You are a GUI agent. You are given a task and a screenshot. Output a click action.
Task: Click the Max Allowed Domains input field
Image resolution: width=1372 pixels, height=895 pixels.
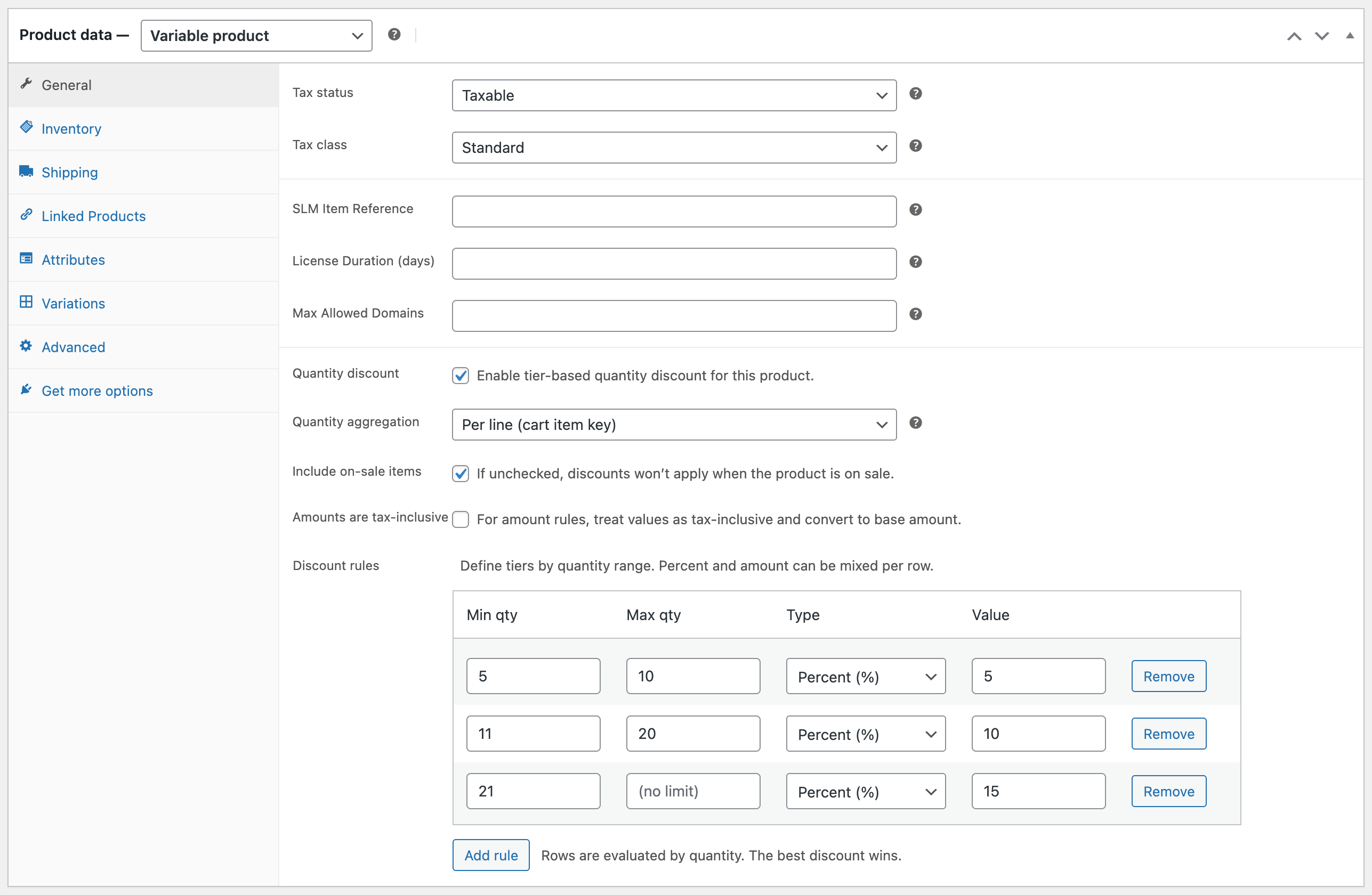[x=673, y=316]
